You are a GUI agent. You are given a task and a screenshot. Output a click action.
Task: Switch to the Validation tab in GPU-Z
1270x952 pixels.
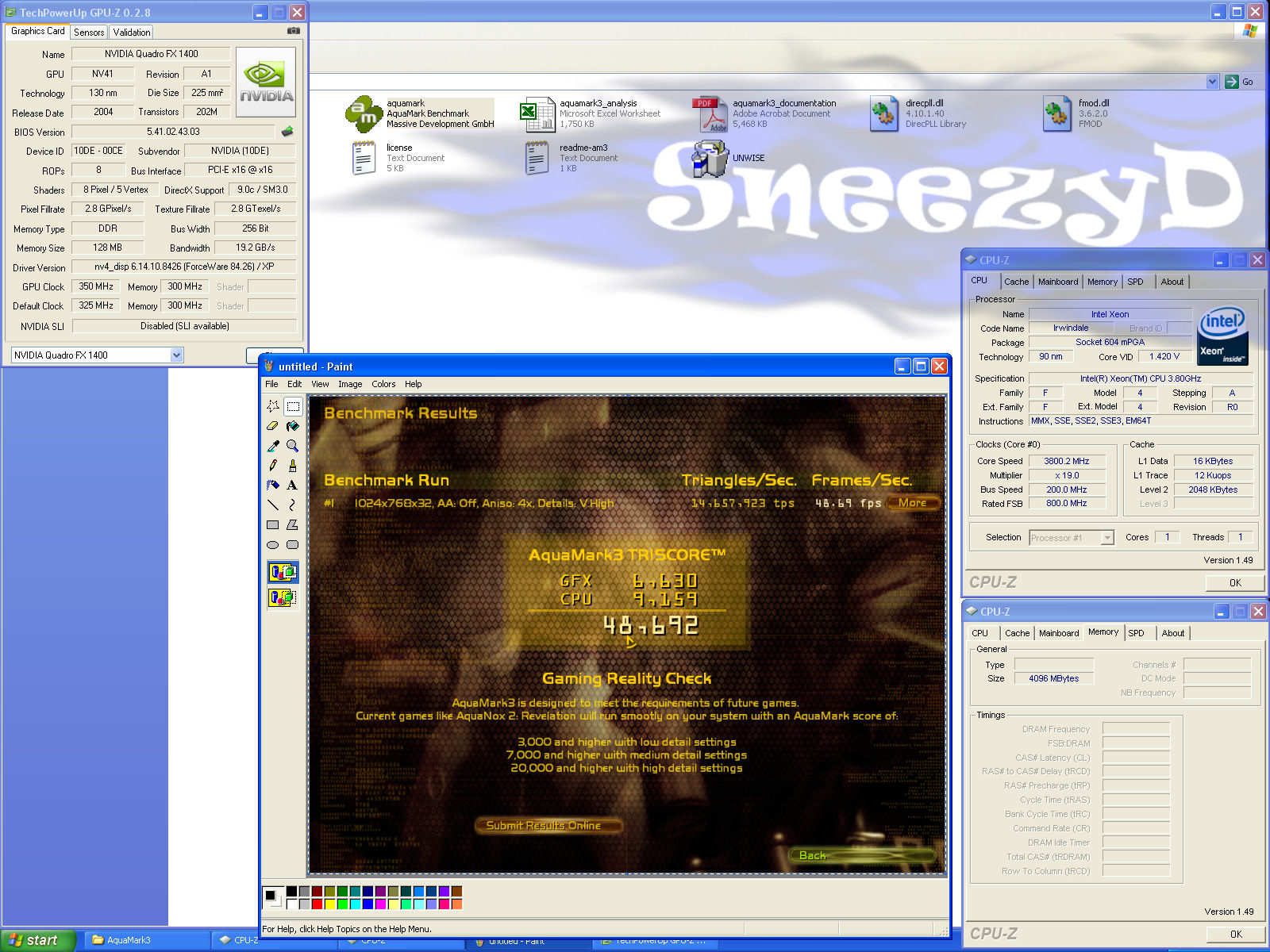pyautogui.click(x=131, y=33)
